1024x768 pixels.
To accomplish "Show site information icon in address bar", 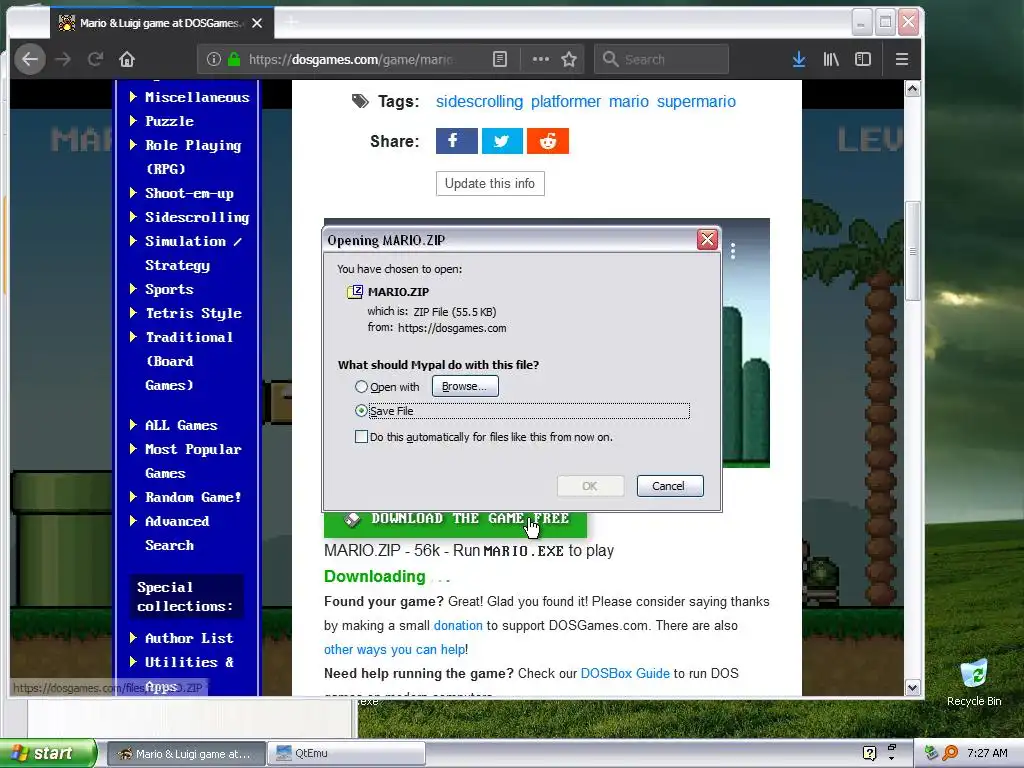I will [214, 59].
